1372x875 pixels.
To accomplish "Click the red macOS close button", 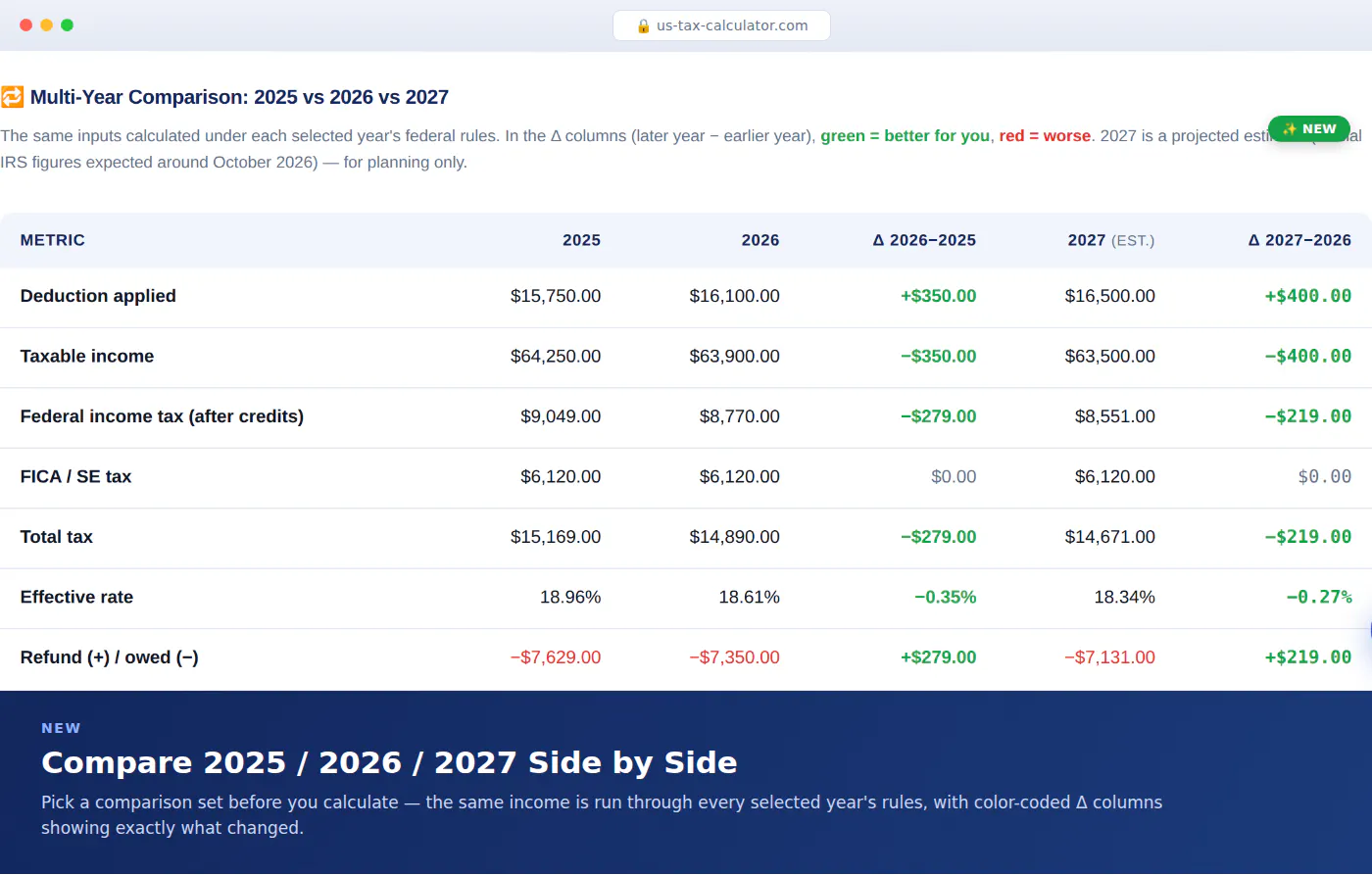I will pos(25,25).
